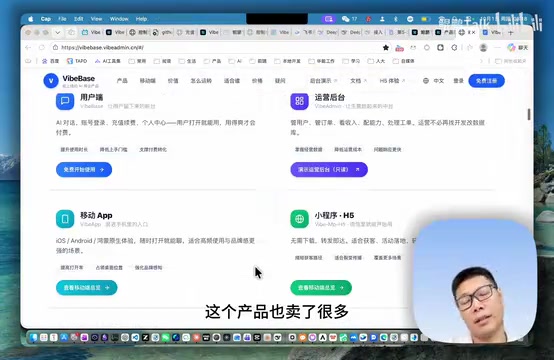Click the page vertical scrollbar thumb

pos(529,114)
